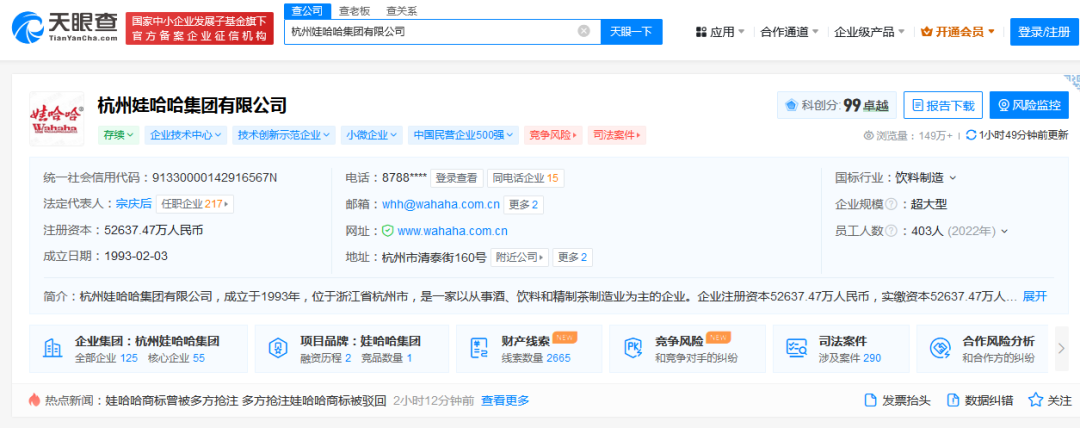Viewport: 1080px width, 428px height.
Task: Click 线索数量 2665 link
Action: point(536,358)
